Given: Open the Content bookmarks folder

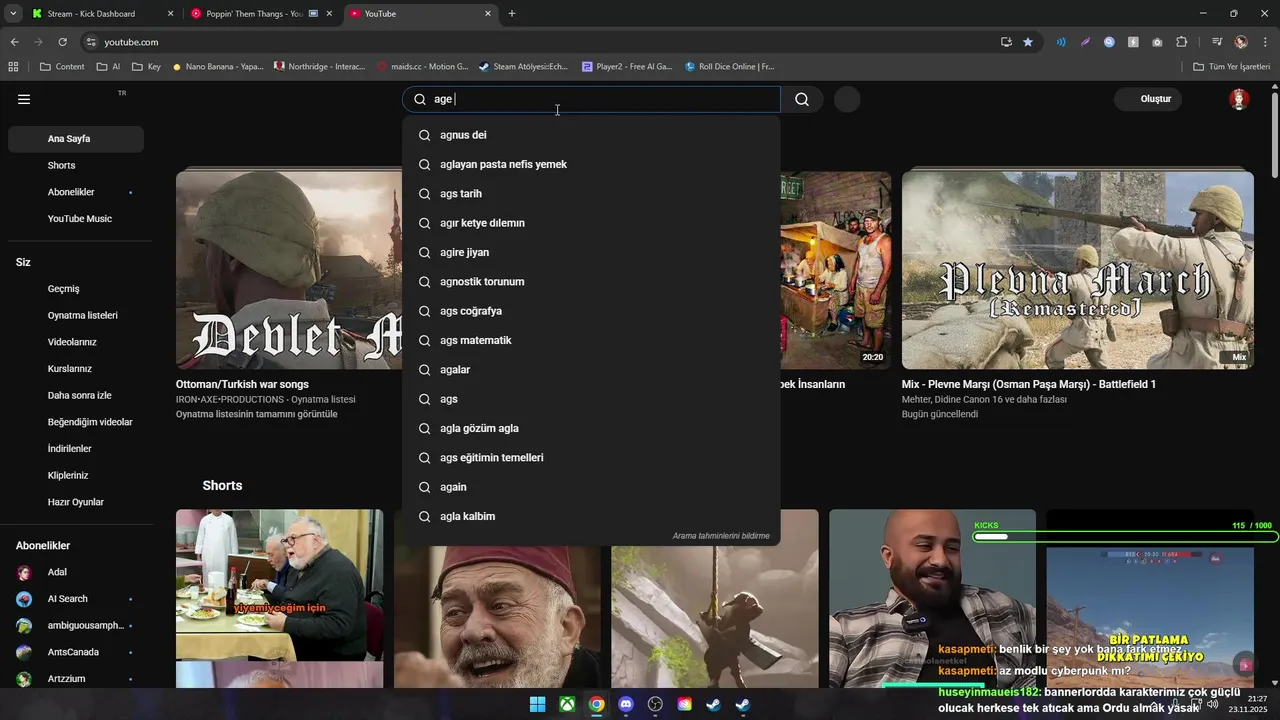Looking at the screenshot, I should tap(62, 67).
